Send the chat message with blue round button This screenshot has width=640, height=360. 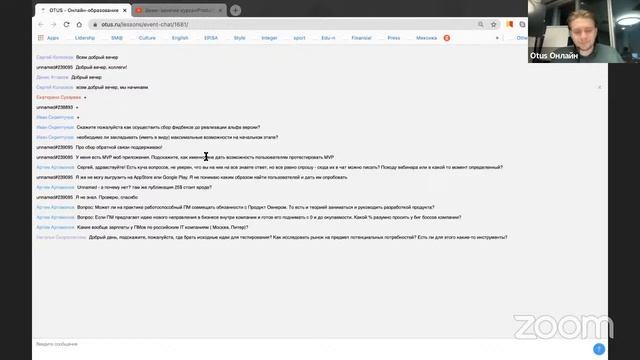click(599, 349)
